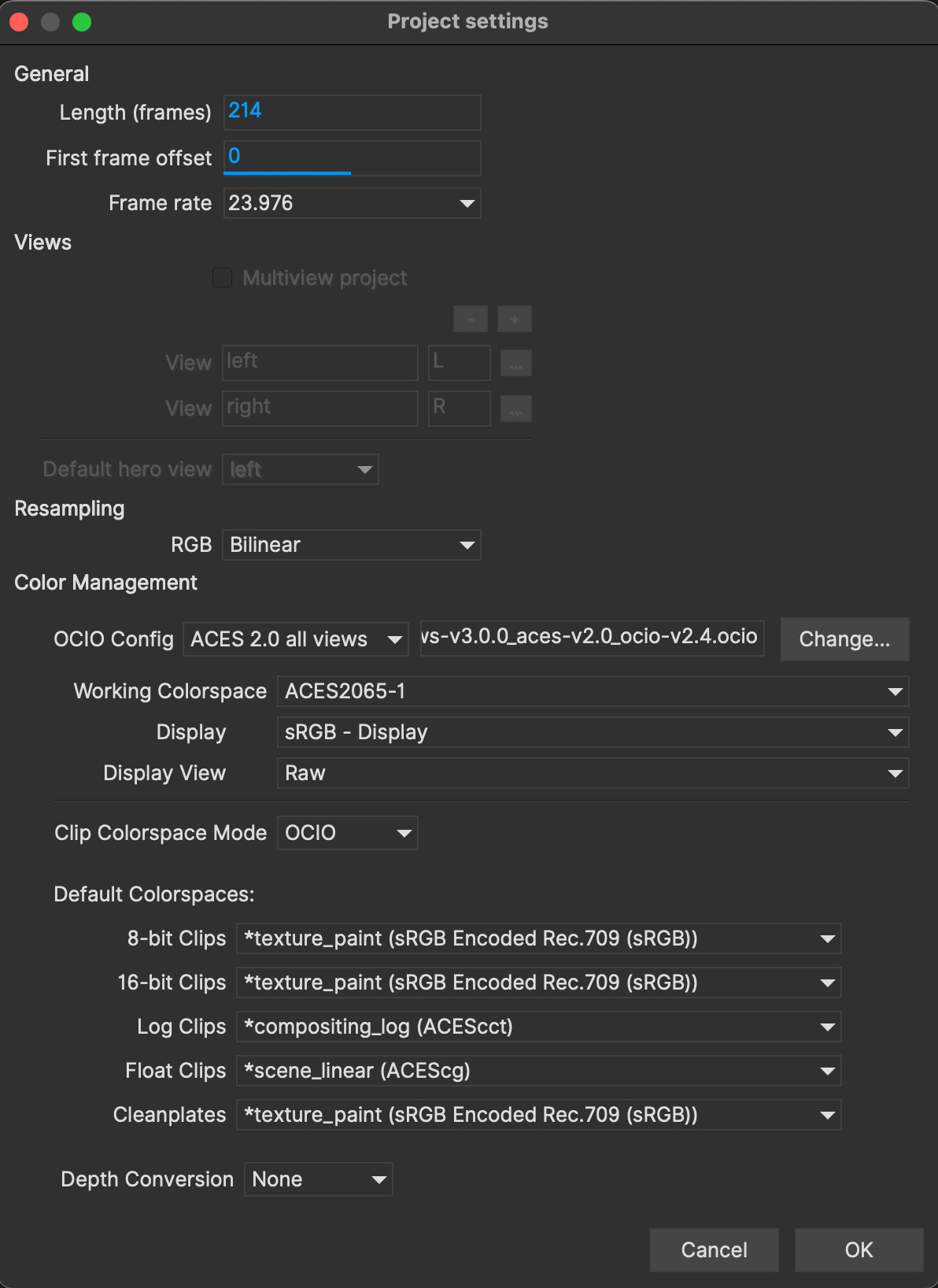This screenshot has height=1288, width=938.
Task: Click the OK button
Action: (x=859, y=1250)
